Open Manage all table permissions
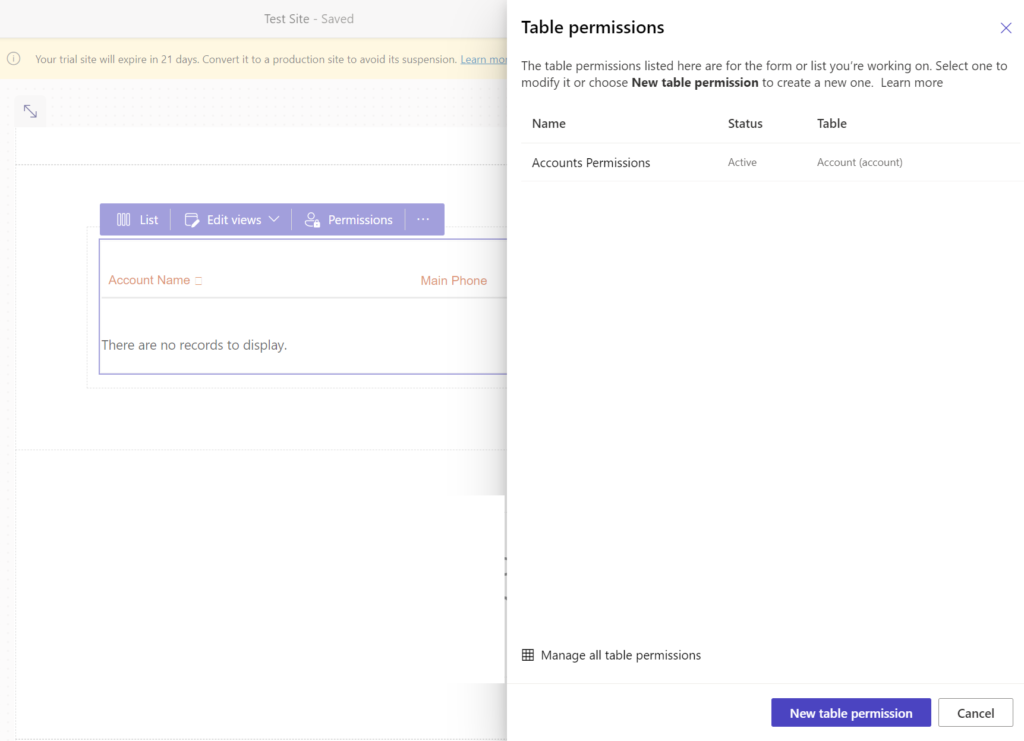The width and height of the screenshot is (1024, 741). click(x=611, y=655)
